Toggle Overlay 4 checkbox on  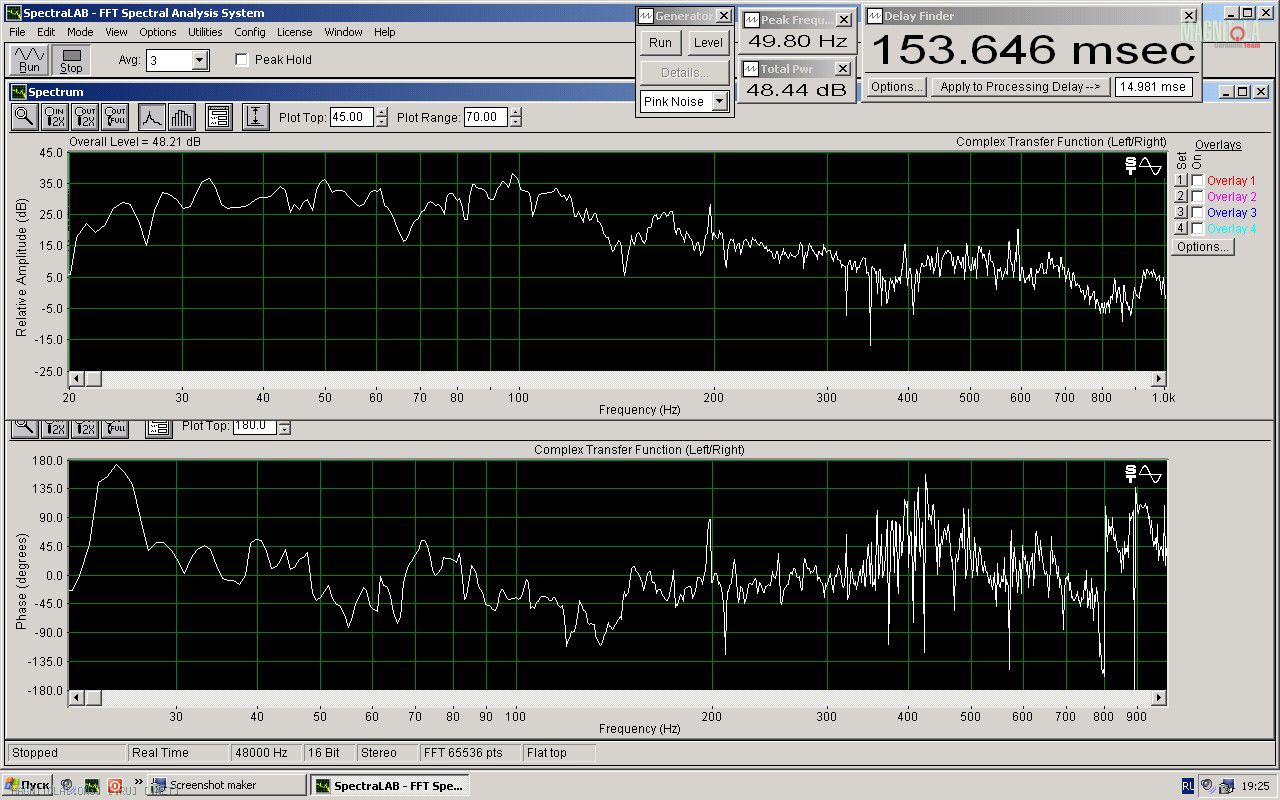(x=1197, y=229)
